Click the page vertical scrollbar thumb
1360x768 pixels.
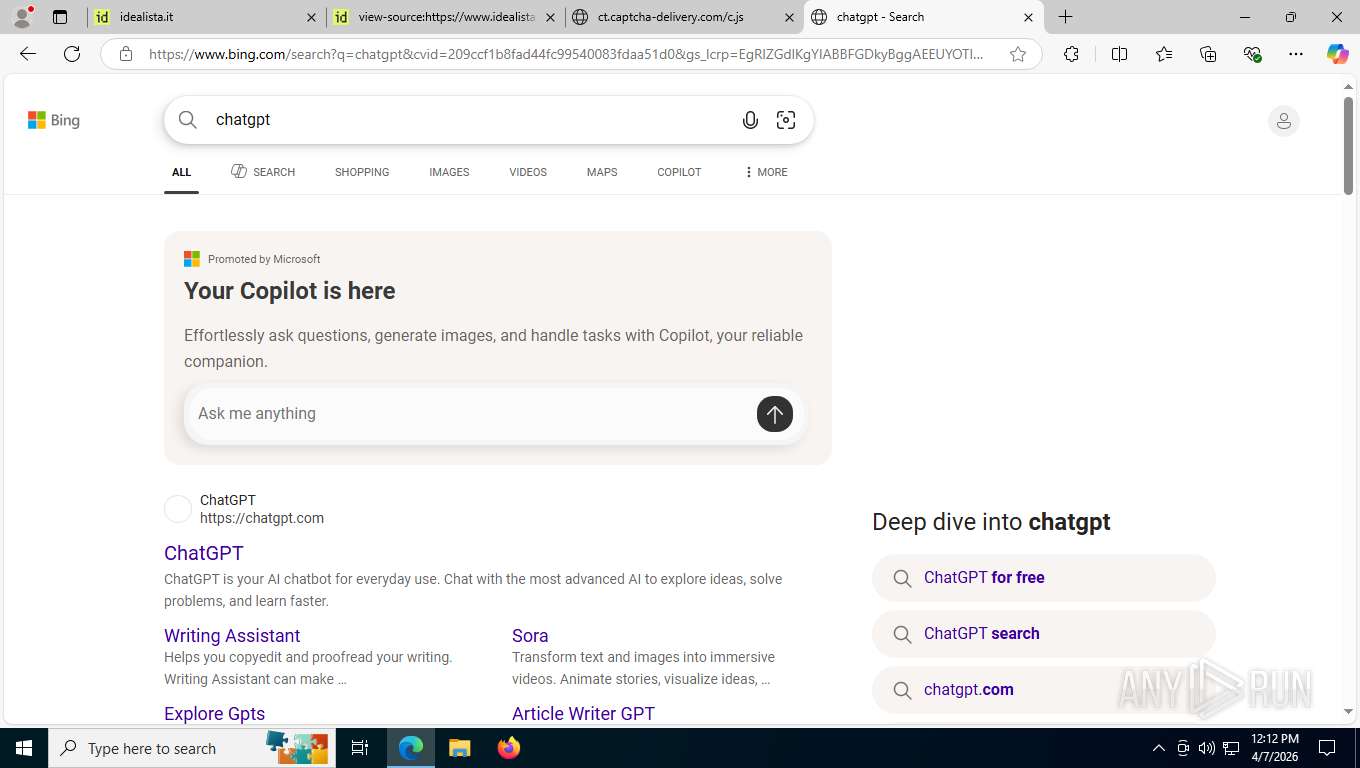click(1348, 146)
